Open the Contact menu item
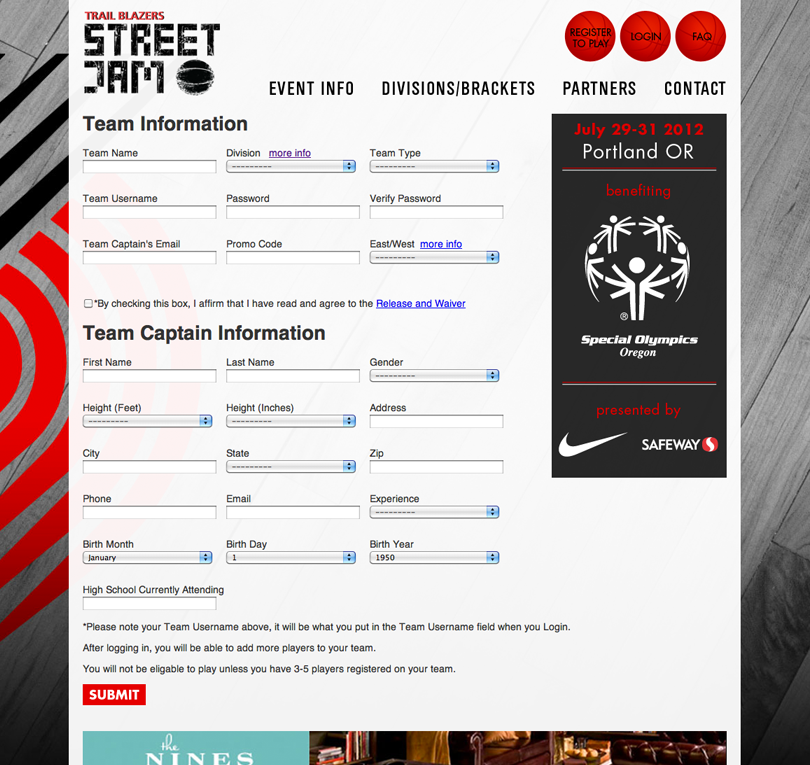The width and height of the screenshot is (810, 765). [x=695, y=89]
